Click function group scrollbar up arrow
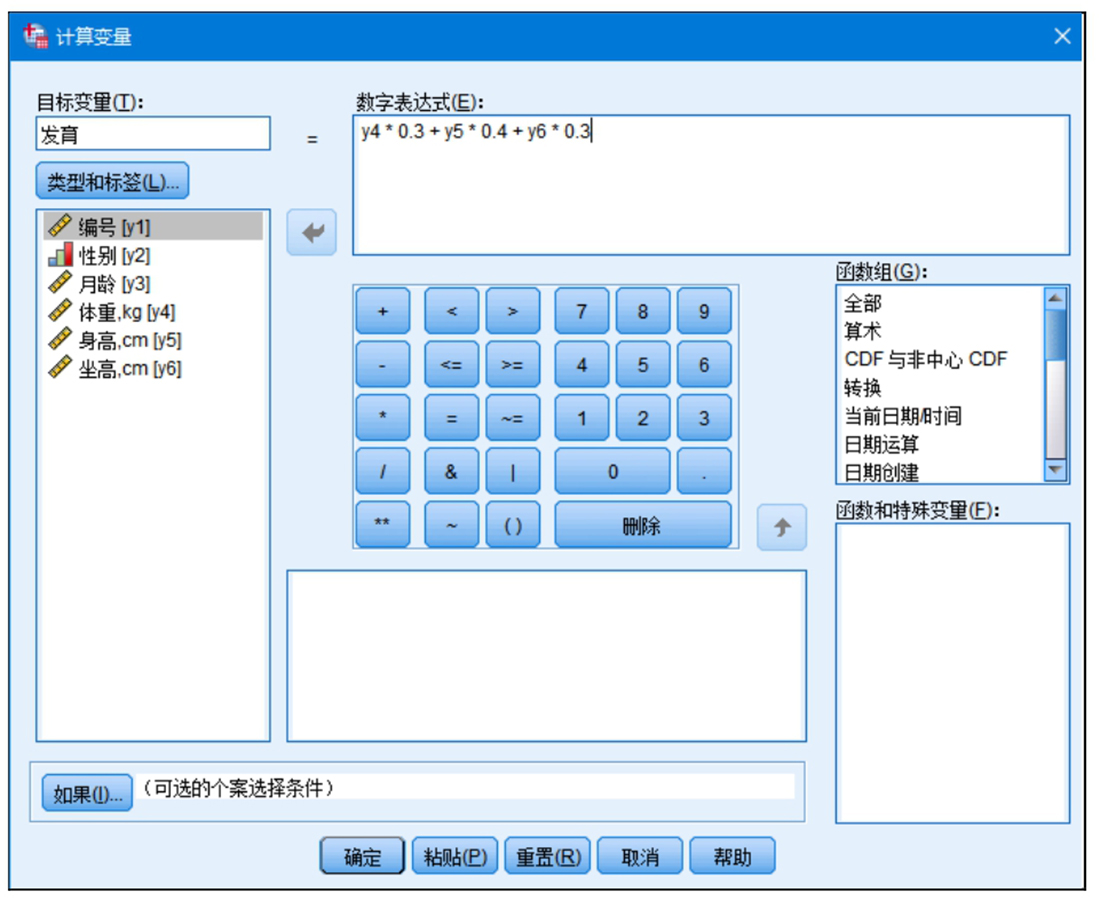 (x=1055, y=298)
